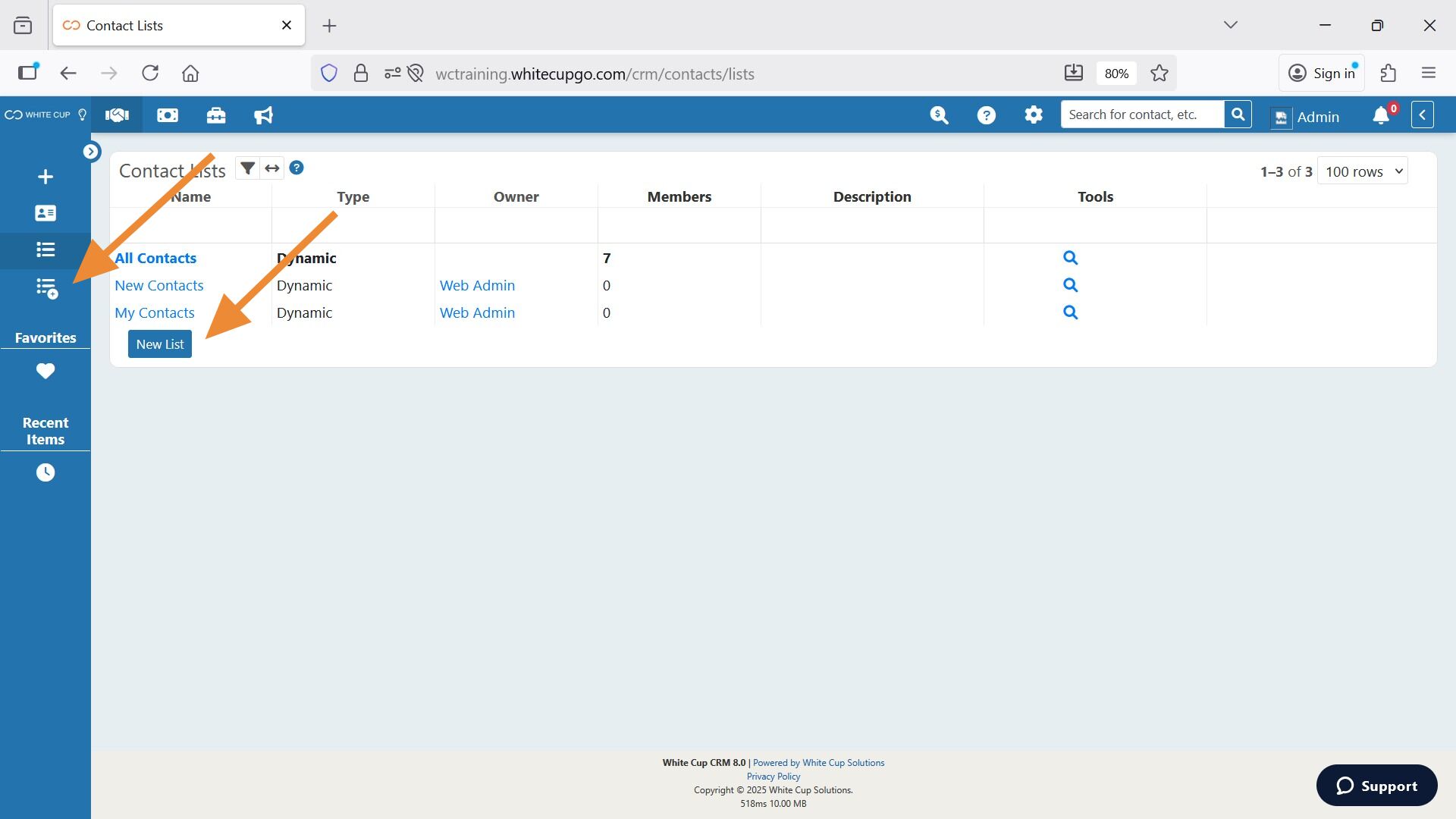
Task: Click the address bar URL
Action: 595,74
